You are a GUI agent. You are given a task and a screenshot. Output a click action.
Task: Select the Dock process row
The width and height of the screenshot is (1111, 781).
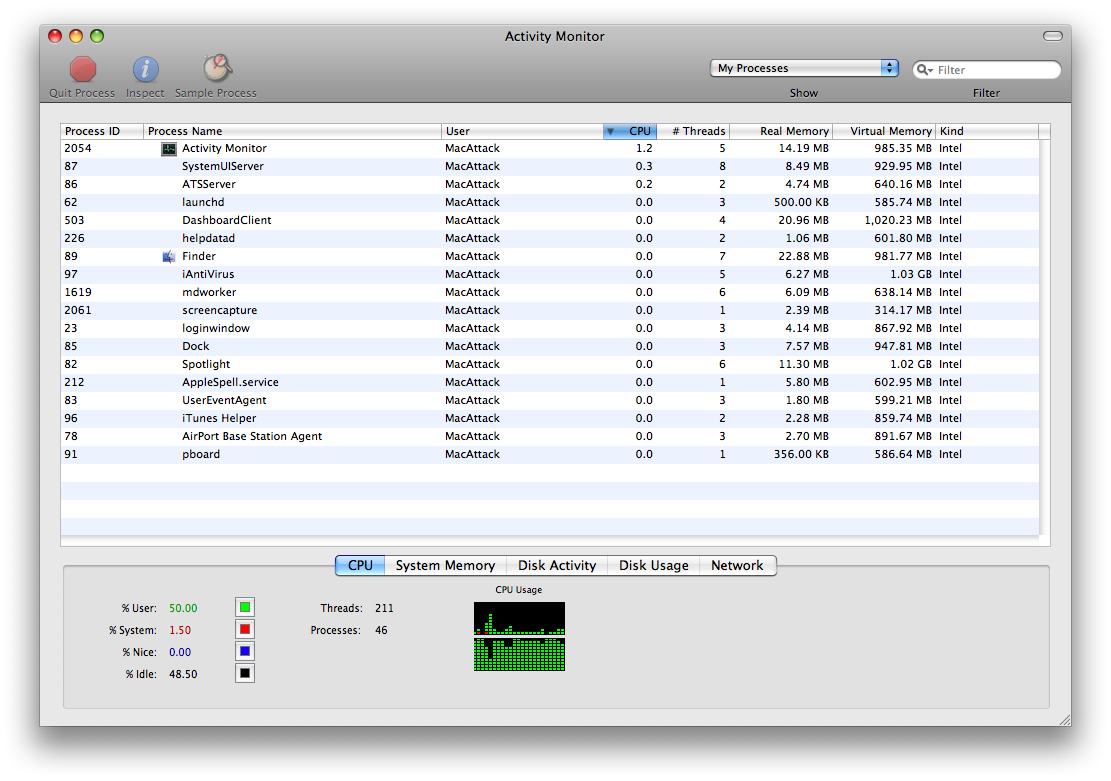[x=551, y=347]
